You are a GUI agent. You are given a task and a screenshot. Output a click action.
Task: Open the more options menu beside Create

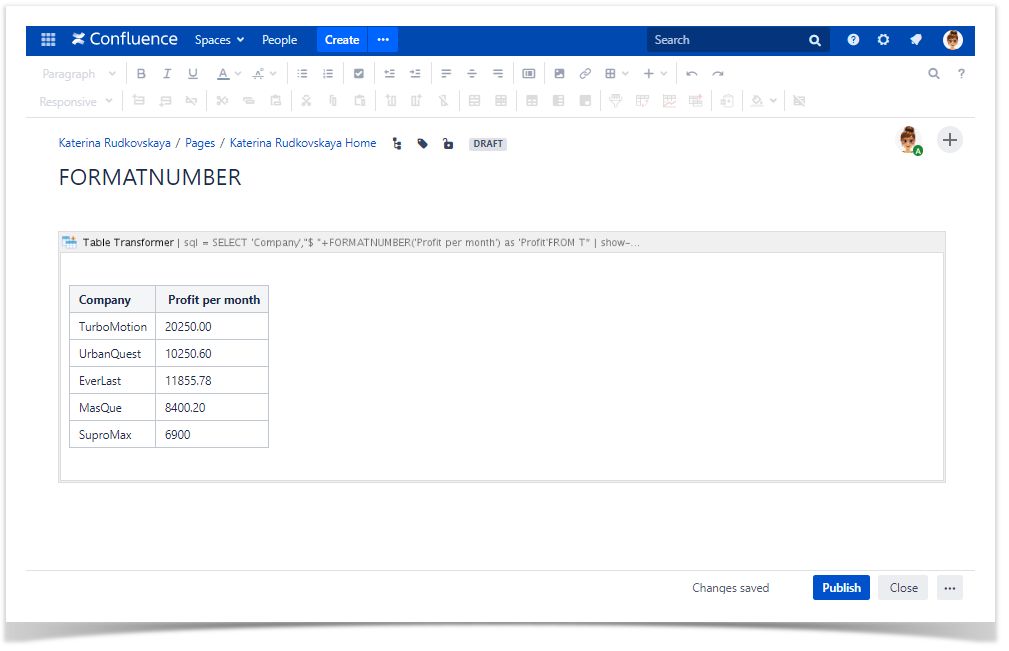coord(383,40)
